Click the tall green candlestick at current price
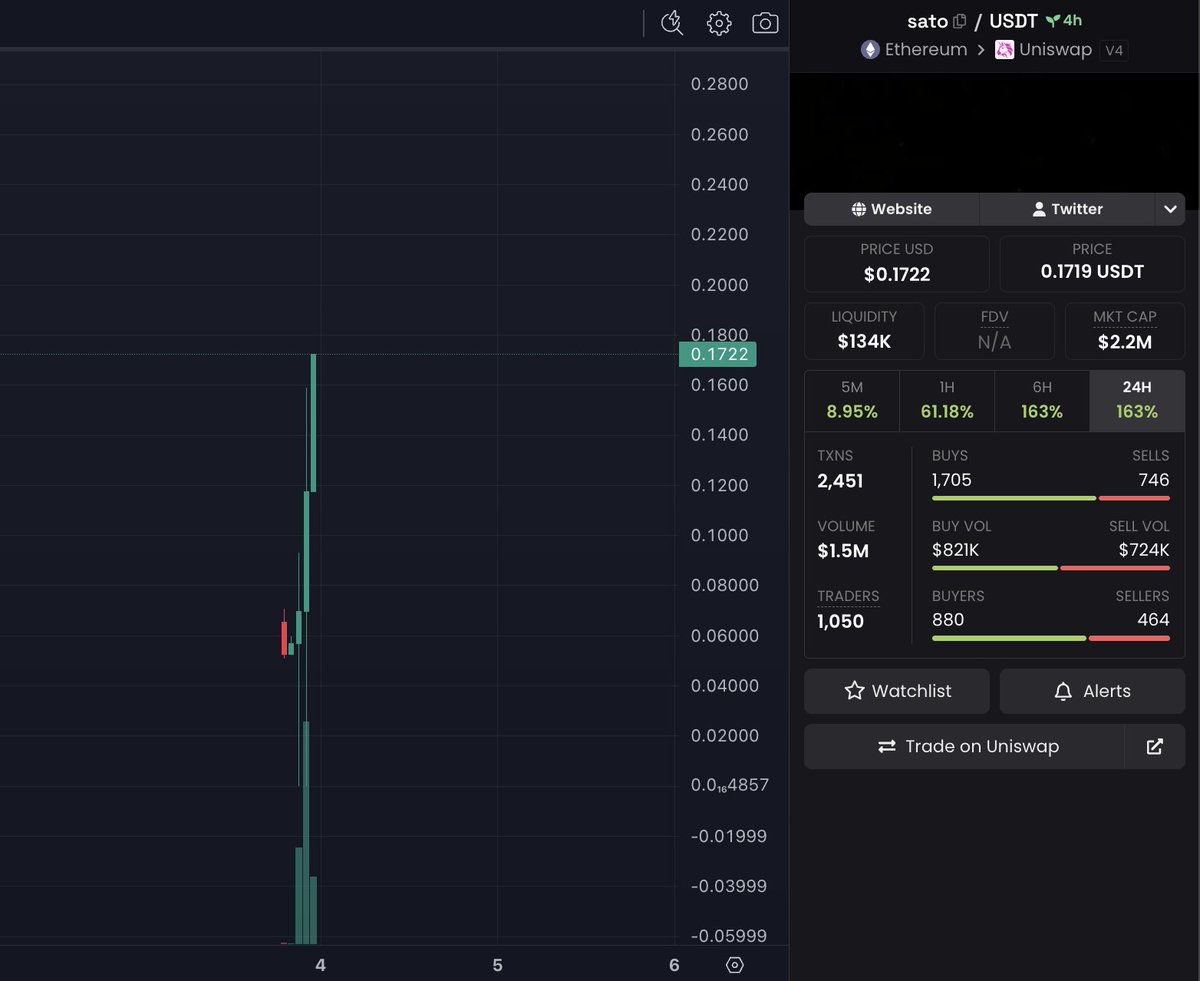The image size is (1200, 981). (x=314, y=423)
